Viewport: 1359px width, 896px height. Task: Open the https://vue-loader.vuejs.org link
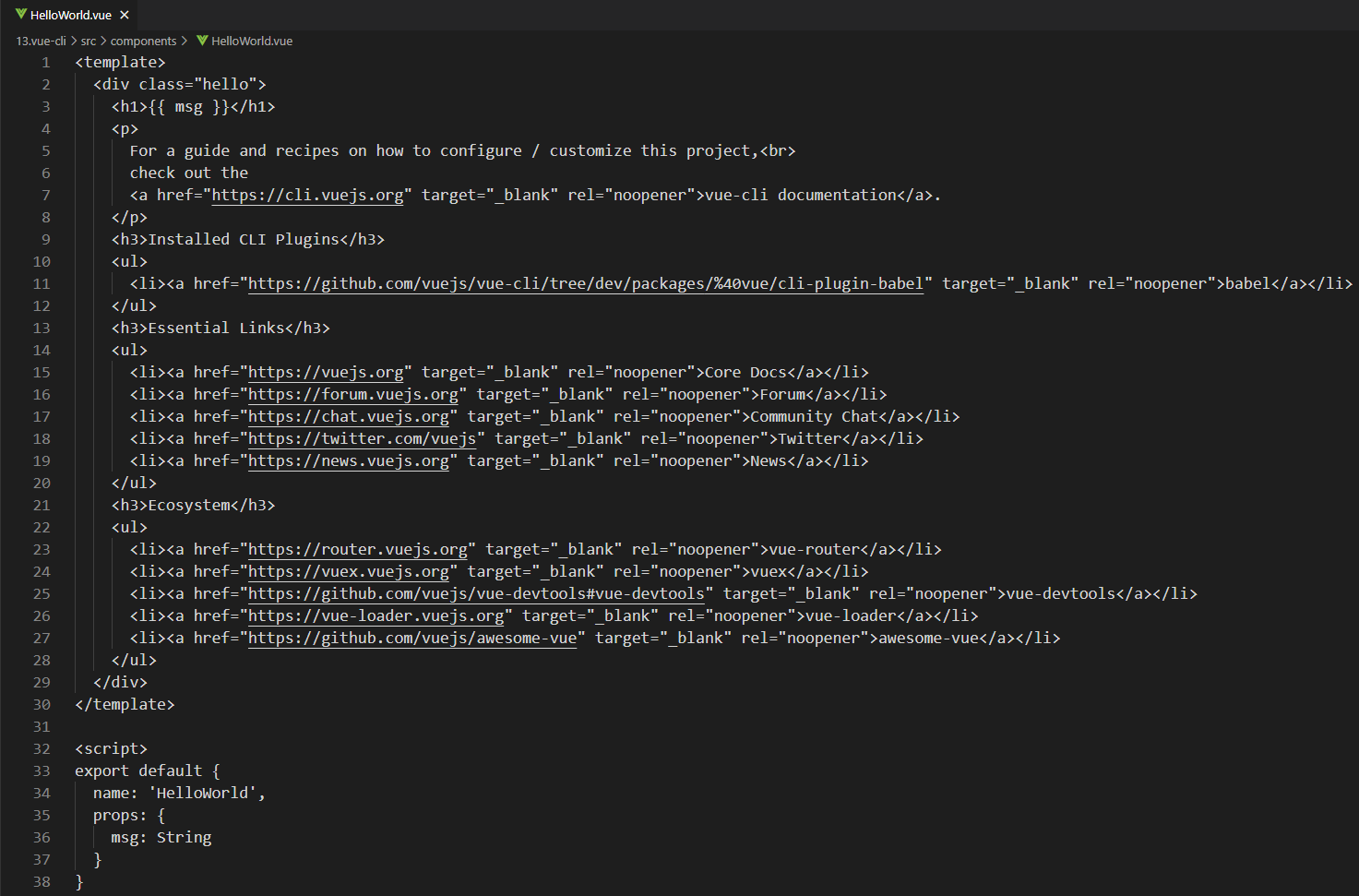376,615
